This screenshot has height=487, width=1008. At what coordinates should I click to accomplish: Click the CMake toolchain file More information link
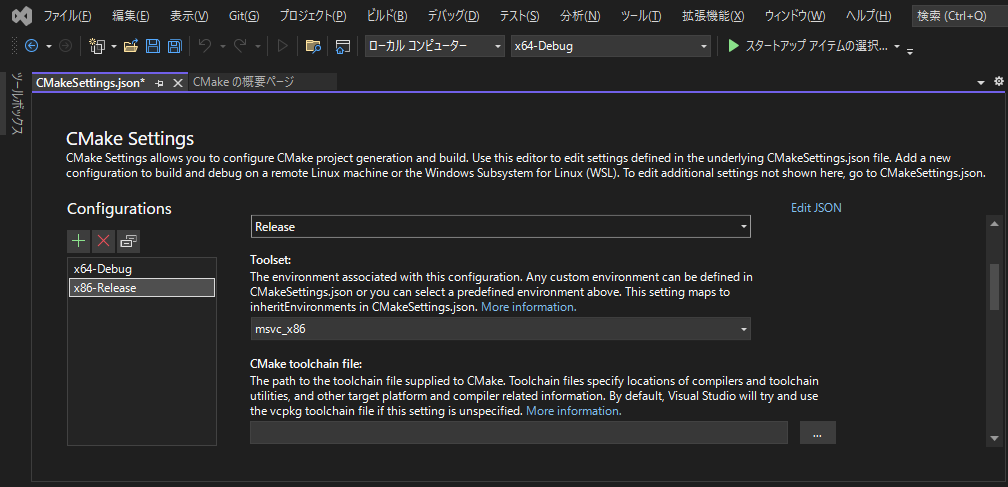tap(573, 411)
